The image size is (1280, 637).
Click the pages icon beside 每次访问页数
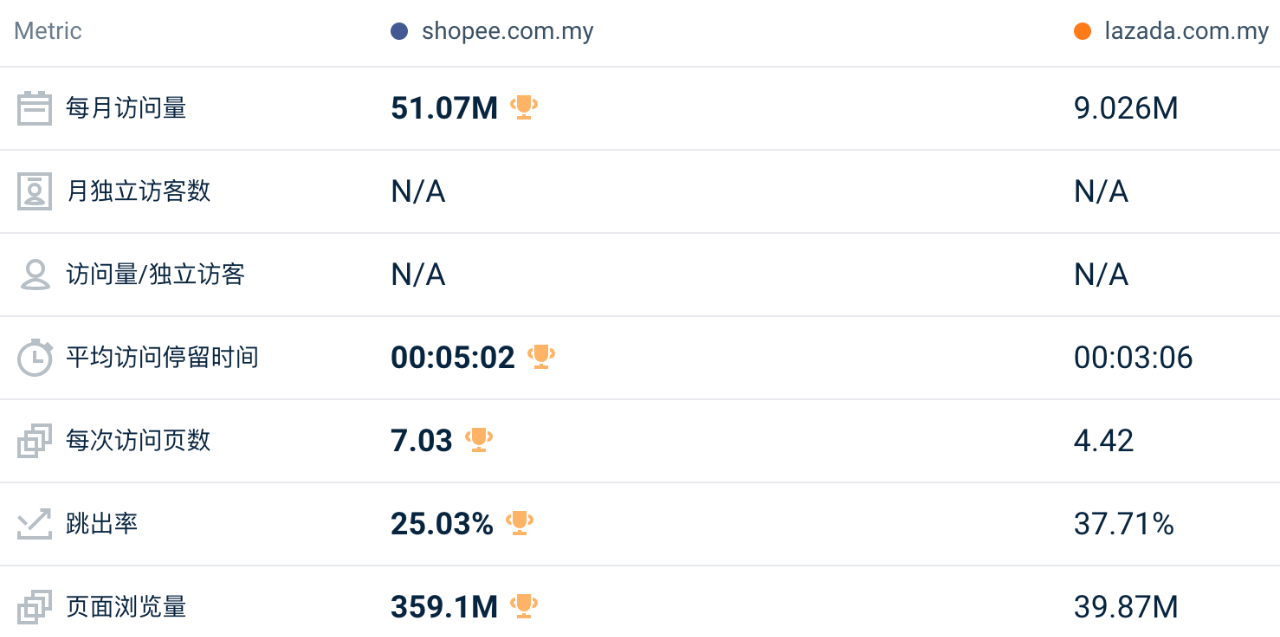[34, 440]
